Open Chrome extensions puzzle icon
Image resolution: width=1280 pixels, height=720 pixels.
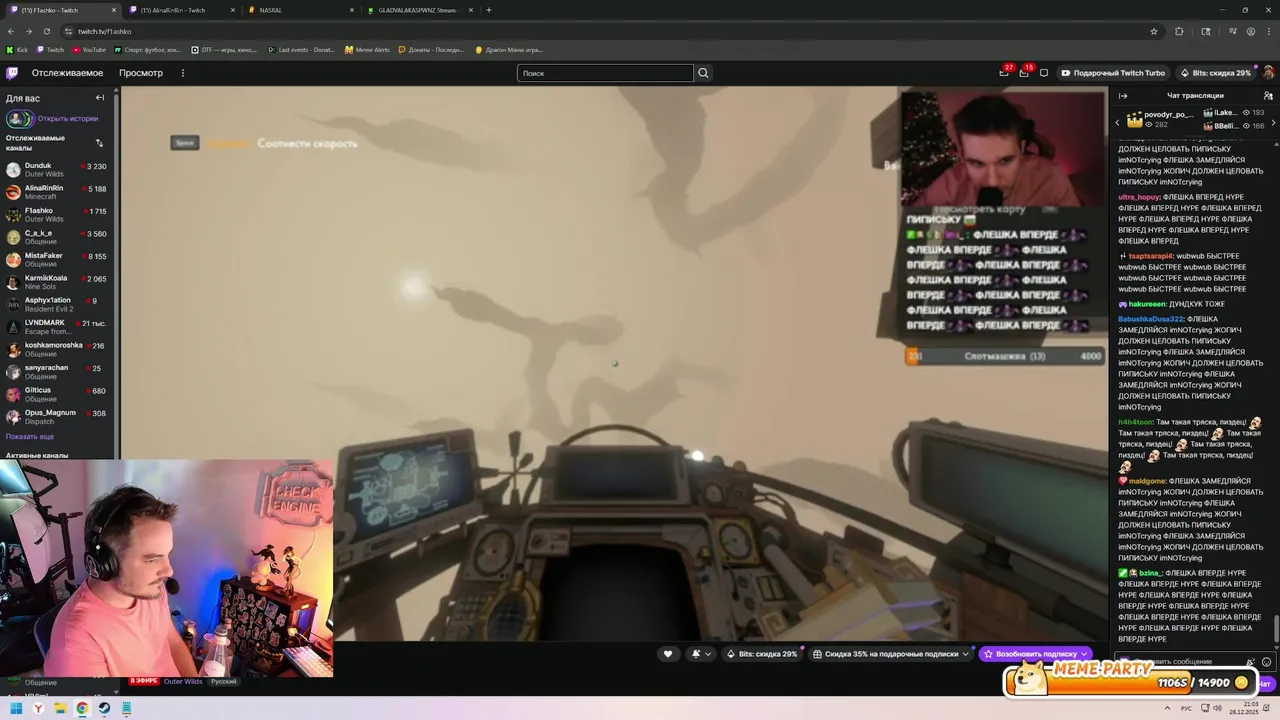pos(1179,31)
